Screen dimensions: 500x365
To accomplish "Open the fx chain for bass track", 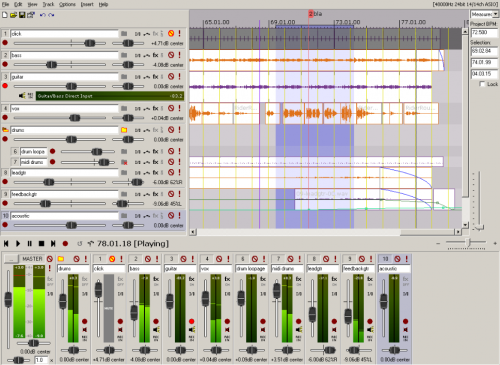I will (x=156, y=55).
